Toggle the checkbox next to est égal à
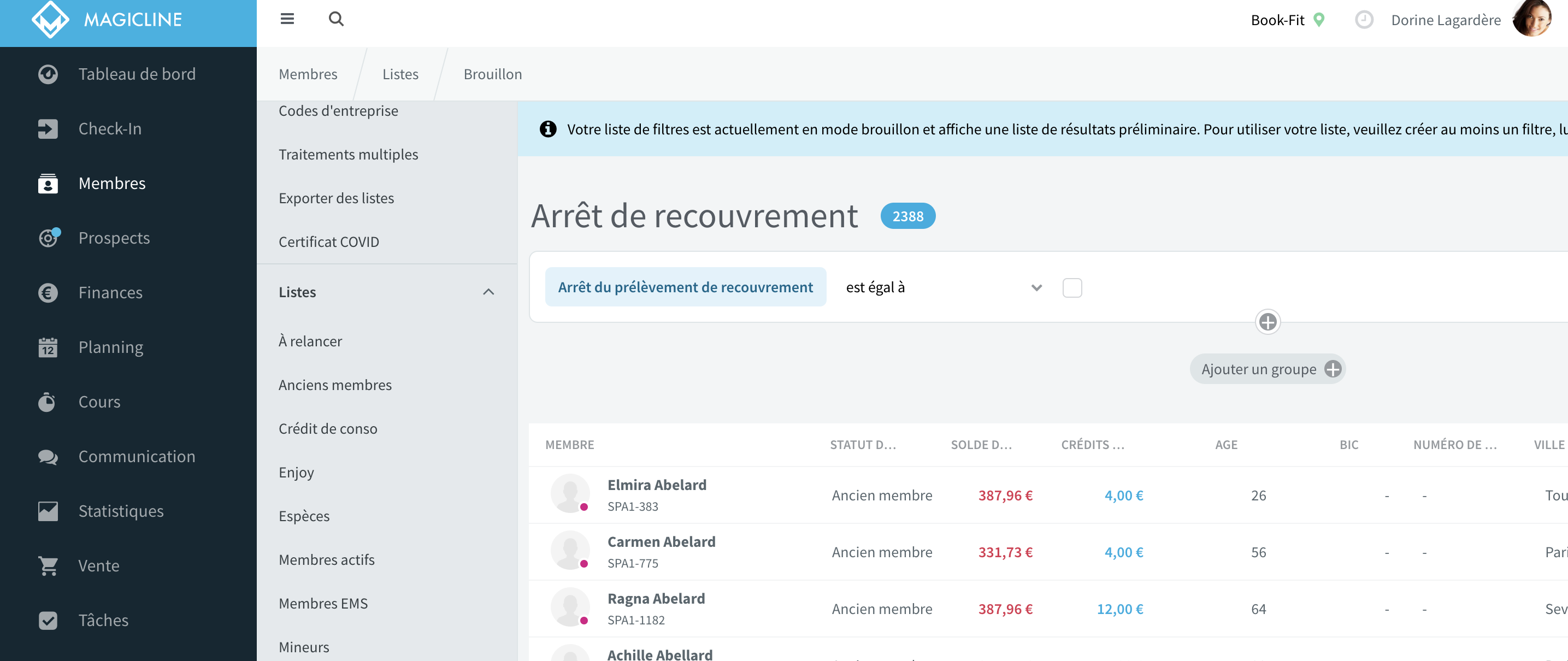Screen dimensions: 1568x661 click(x=1072, y=287)
